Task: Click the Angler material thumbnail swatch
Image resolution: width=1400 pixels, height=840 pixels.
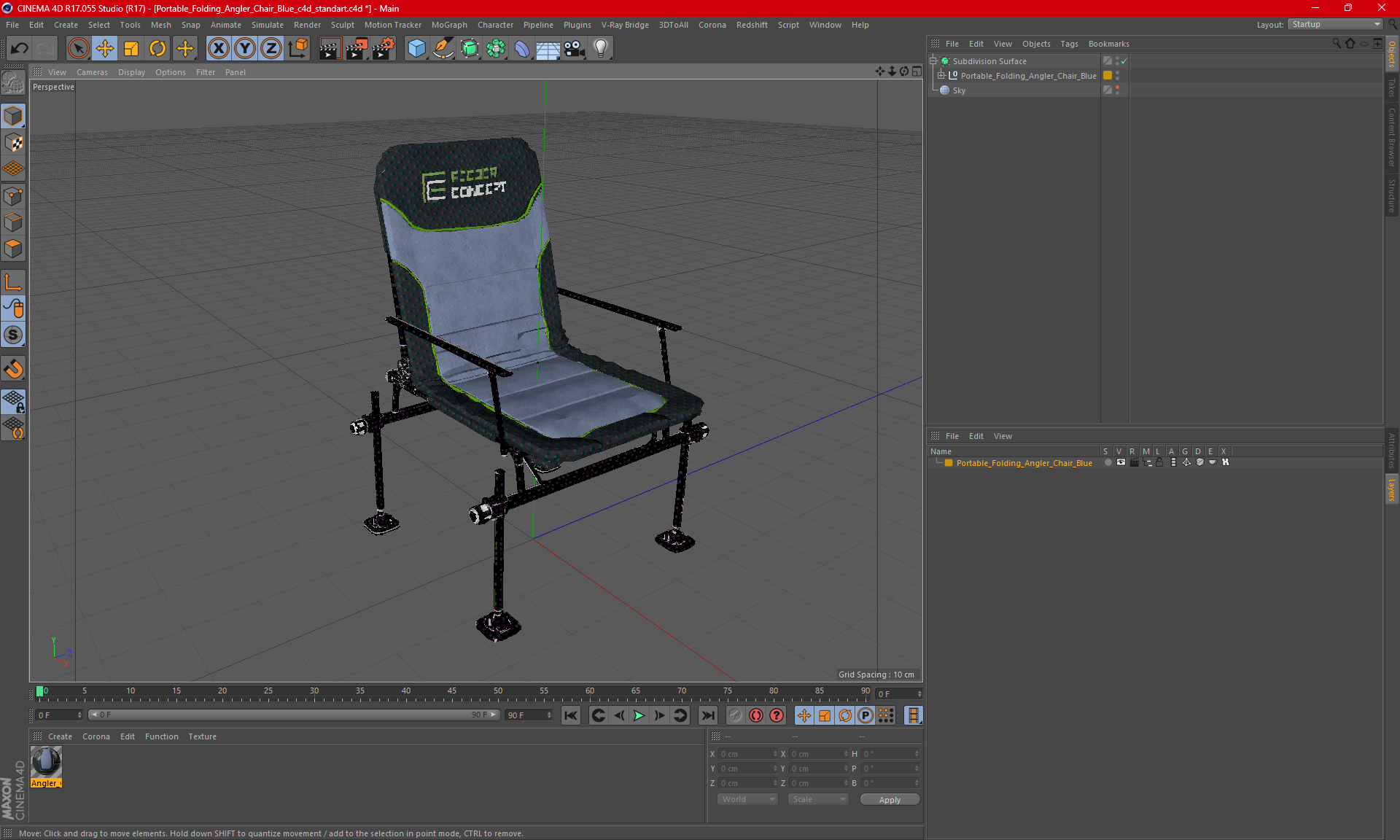Action: click(x=47, y=763)
